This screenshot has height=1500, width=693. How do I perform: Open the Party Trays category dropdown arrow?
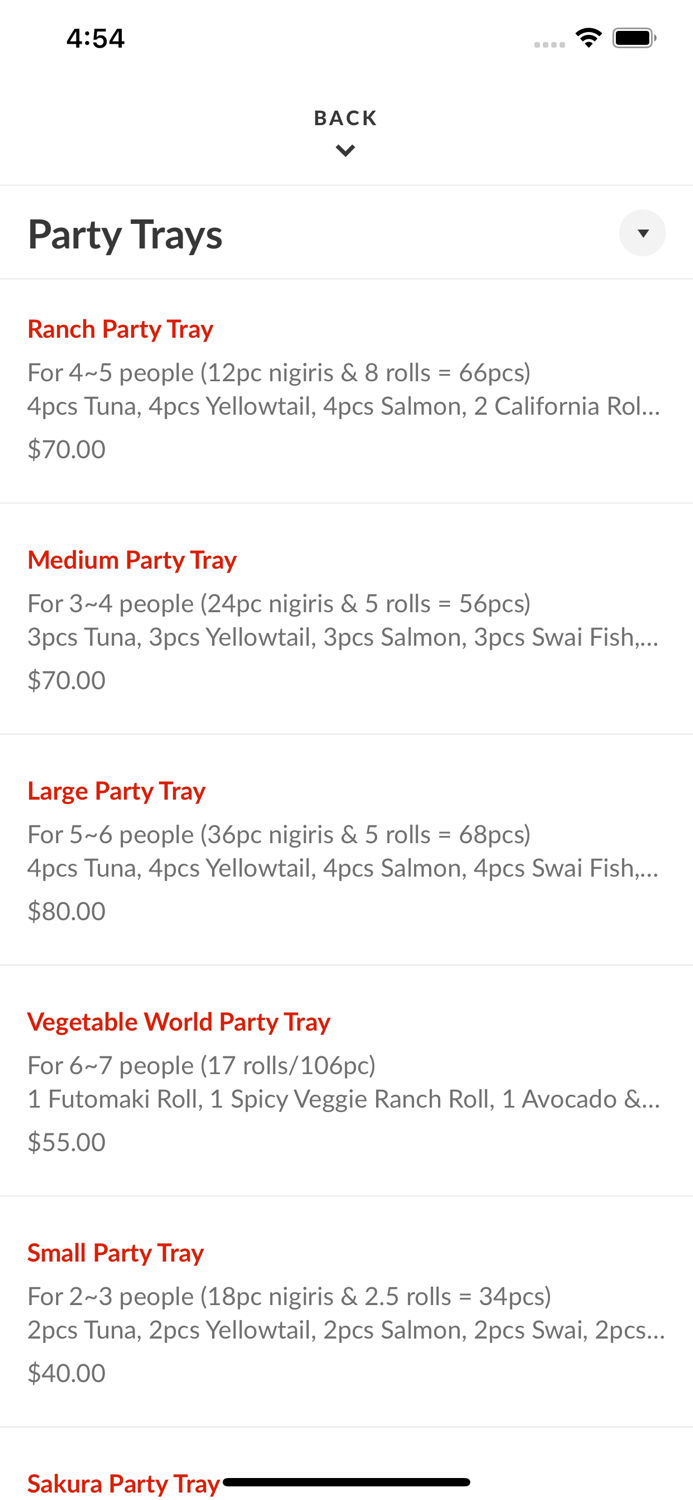tap(642, 233)
